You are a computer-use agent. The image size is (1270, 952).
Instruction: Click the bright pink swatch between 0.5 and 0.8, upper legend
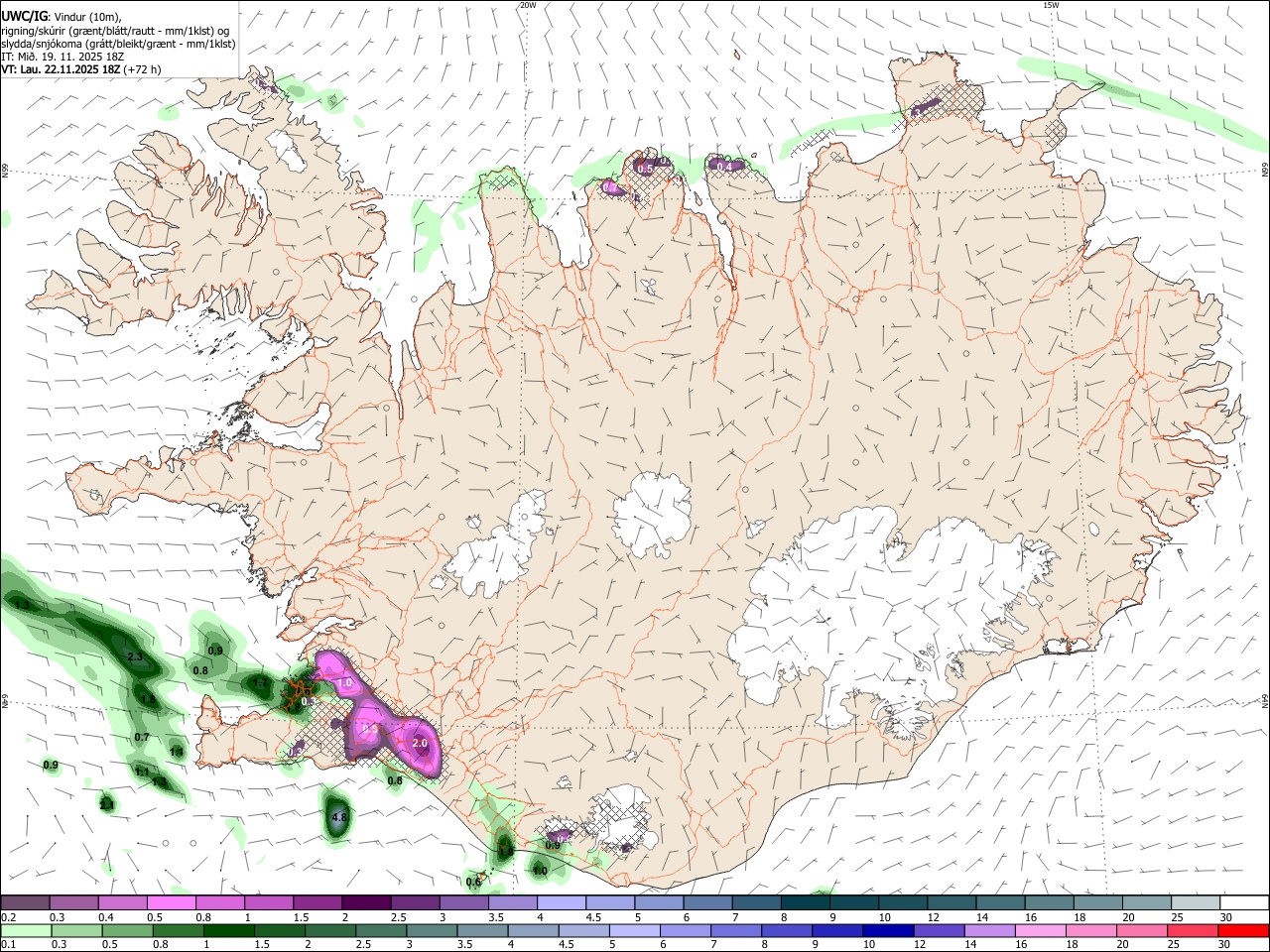172,902
